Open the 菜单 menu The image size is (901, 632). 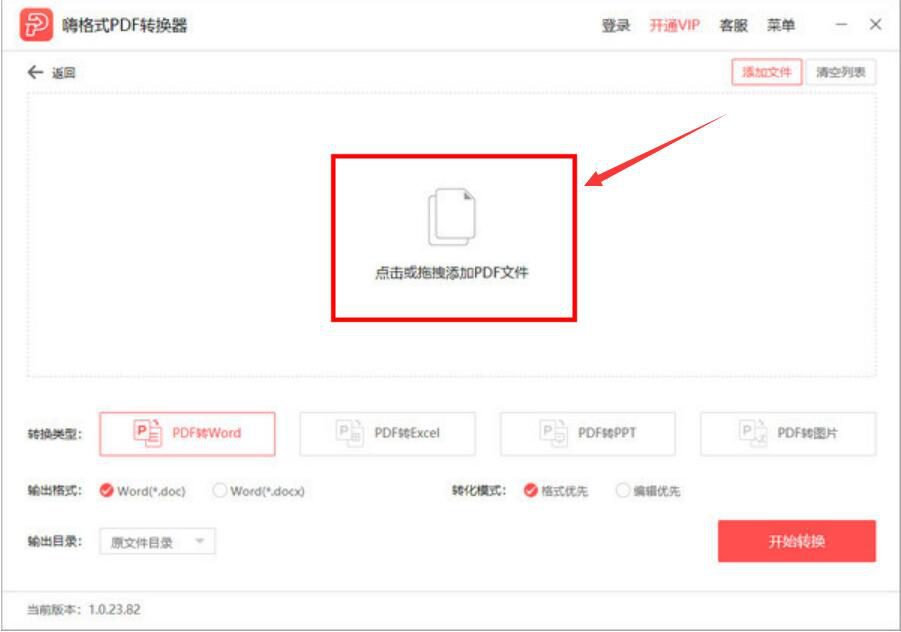point(780,25)
